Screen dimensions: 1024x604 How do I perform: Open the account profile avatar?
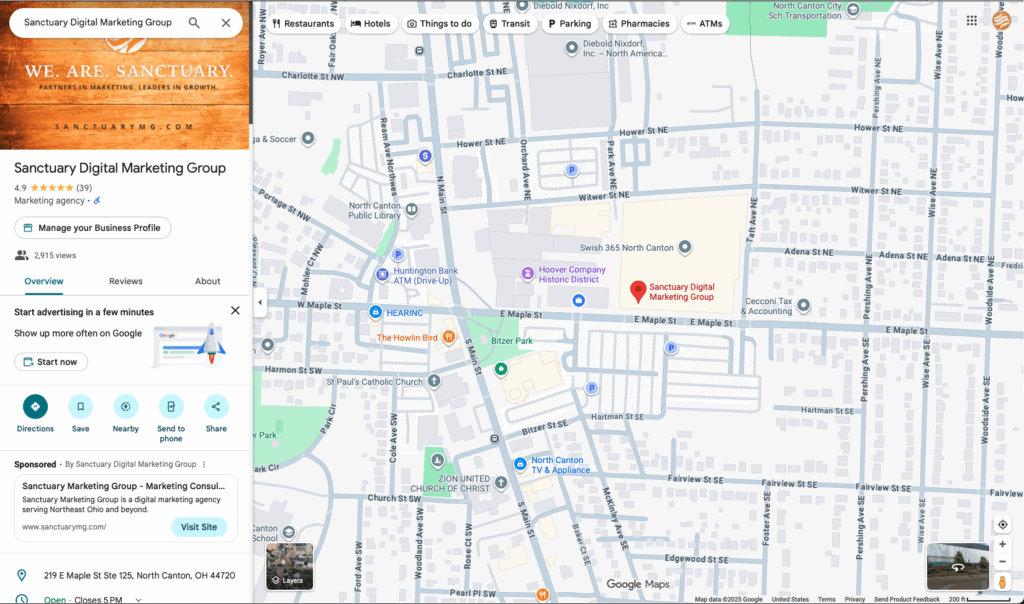[x=1002, y=21]
